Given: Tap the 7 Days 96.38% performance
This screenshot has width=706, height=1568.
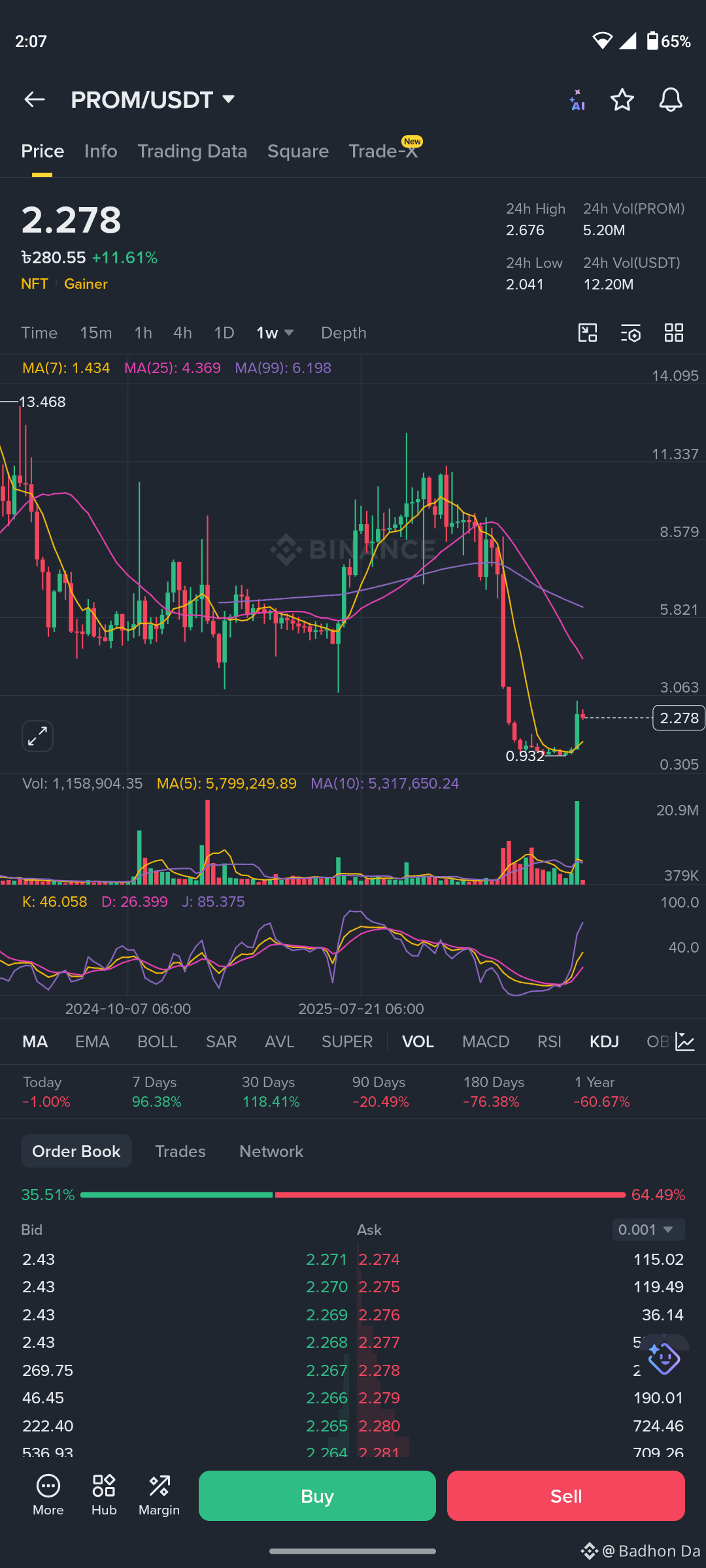Looking at the screenshot, I should tap(156, 1092).
